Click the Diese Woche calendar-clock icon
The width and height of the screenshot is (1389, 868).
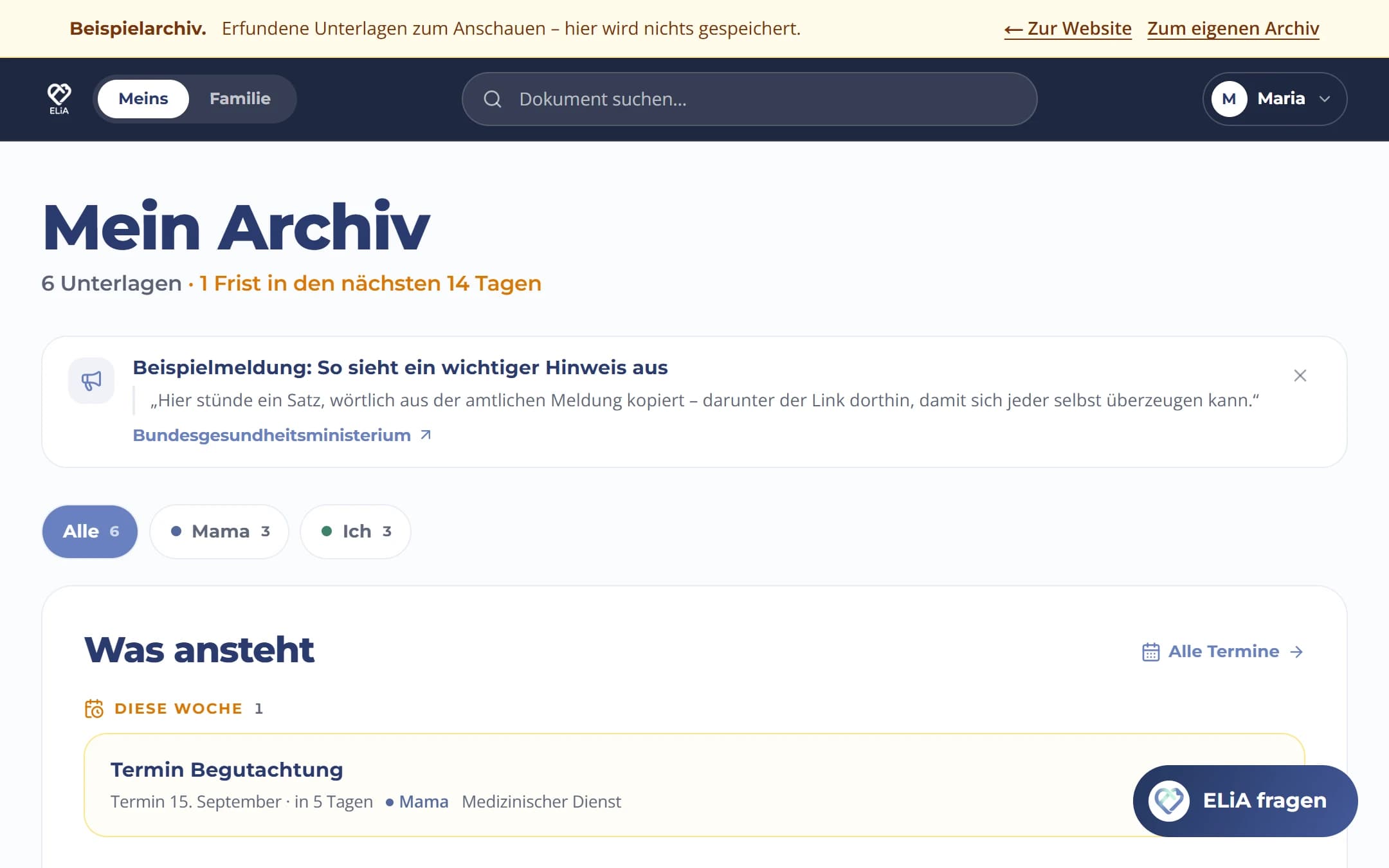pos(94,709)
